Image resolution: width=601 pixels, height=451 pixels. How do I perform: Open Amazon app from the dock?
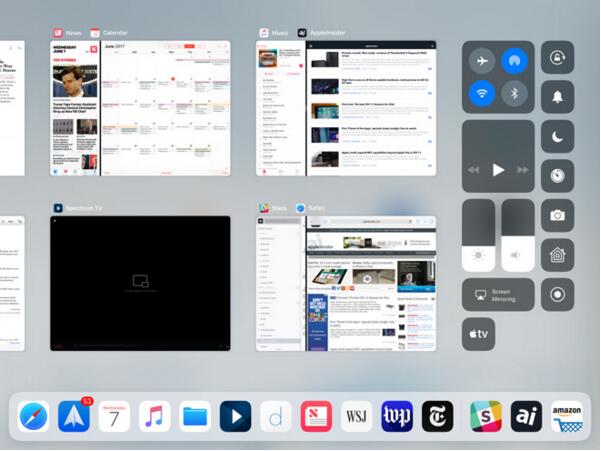(x=567, y=416)
